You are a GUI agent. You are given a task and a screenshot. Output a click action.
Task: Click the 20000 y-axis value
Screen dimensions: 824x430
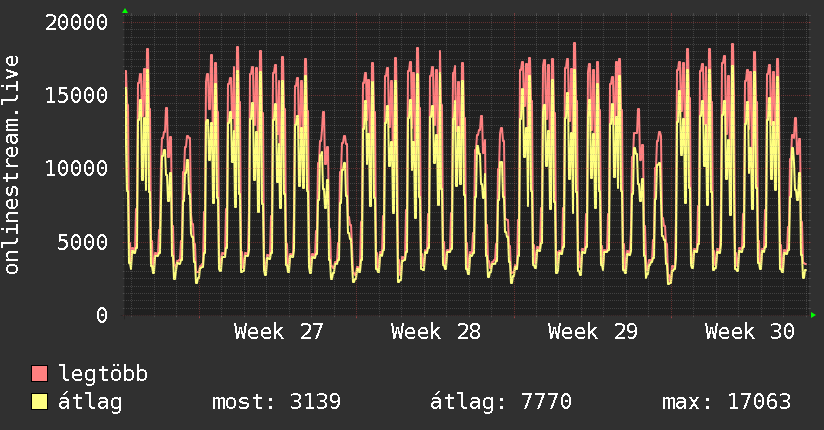76,23
